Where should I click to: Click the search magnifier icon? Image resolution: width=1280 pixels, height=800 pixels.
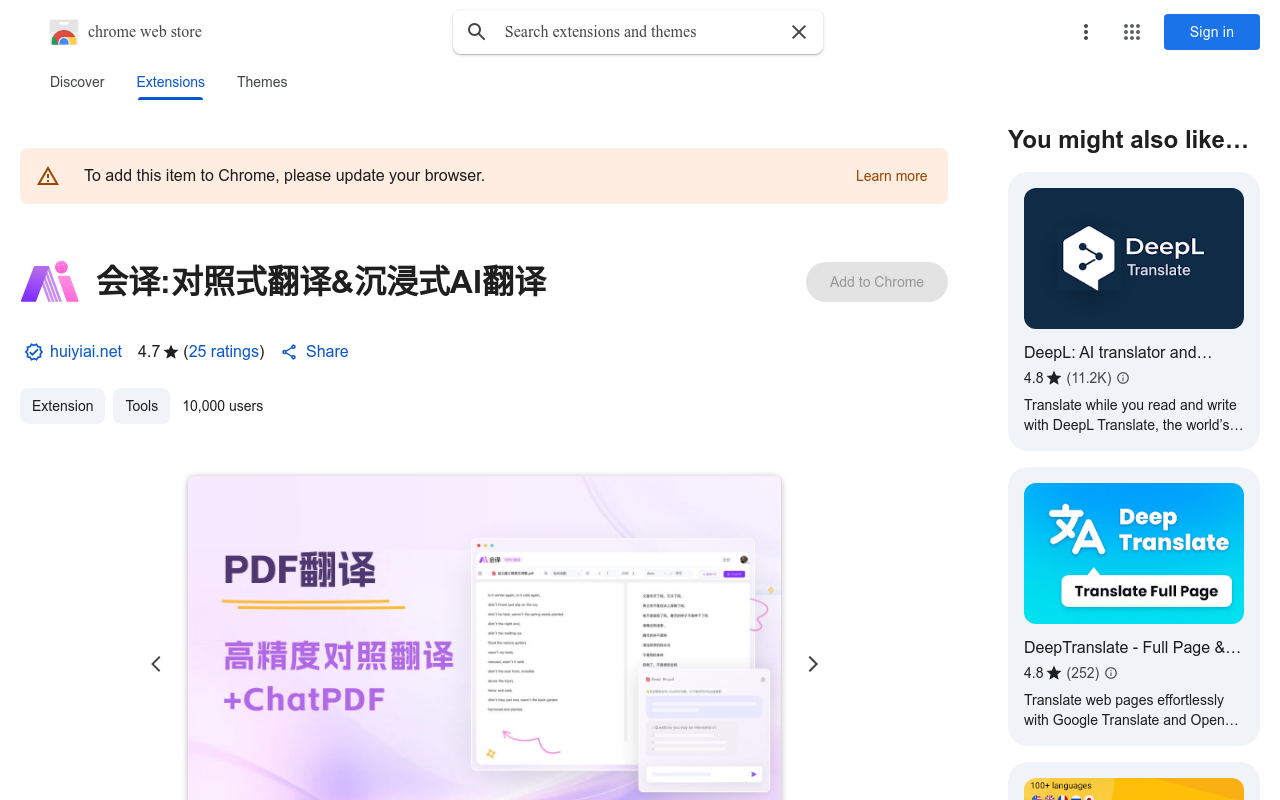point(477,31)
